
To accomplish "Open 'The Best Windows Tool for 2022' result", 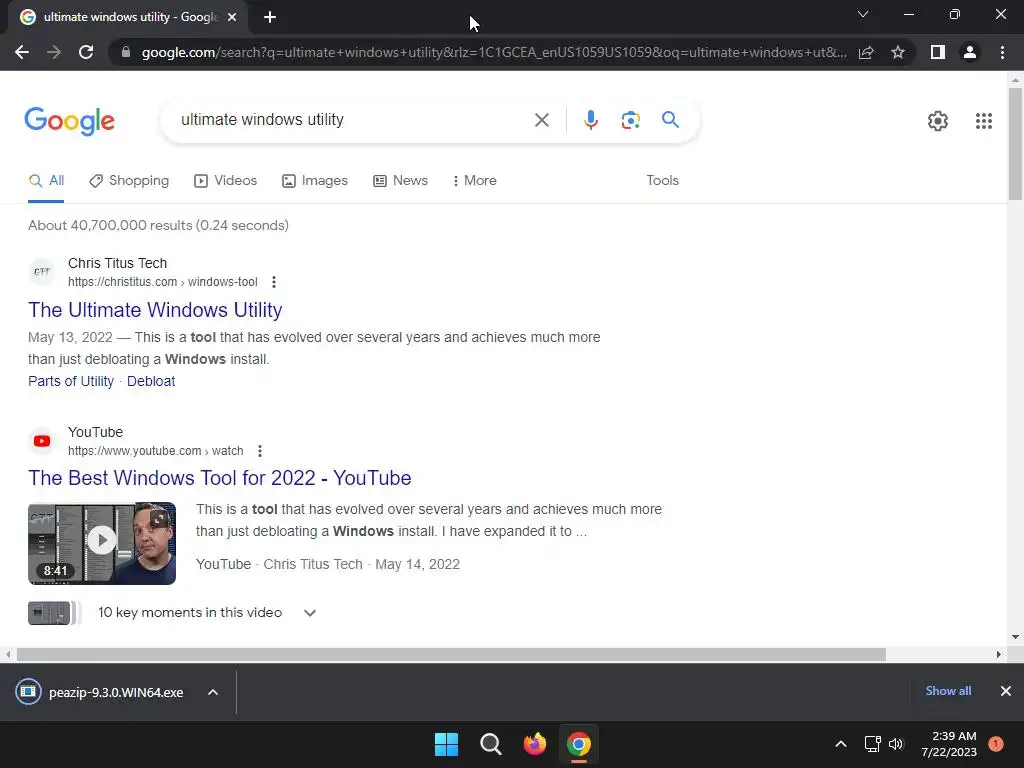I will (219, 478).
